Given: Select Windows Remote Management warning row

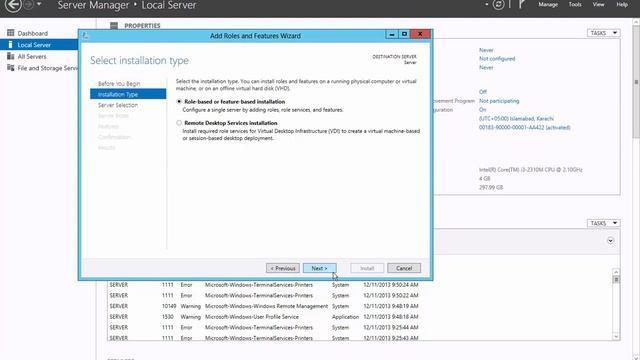Looking at the screenshot, I should coord(360,306).
